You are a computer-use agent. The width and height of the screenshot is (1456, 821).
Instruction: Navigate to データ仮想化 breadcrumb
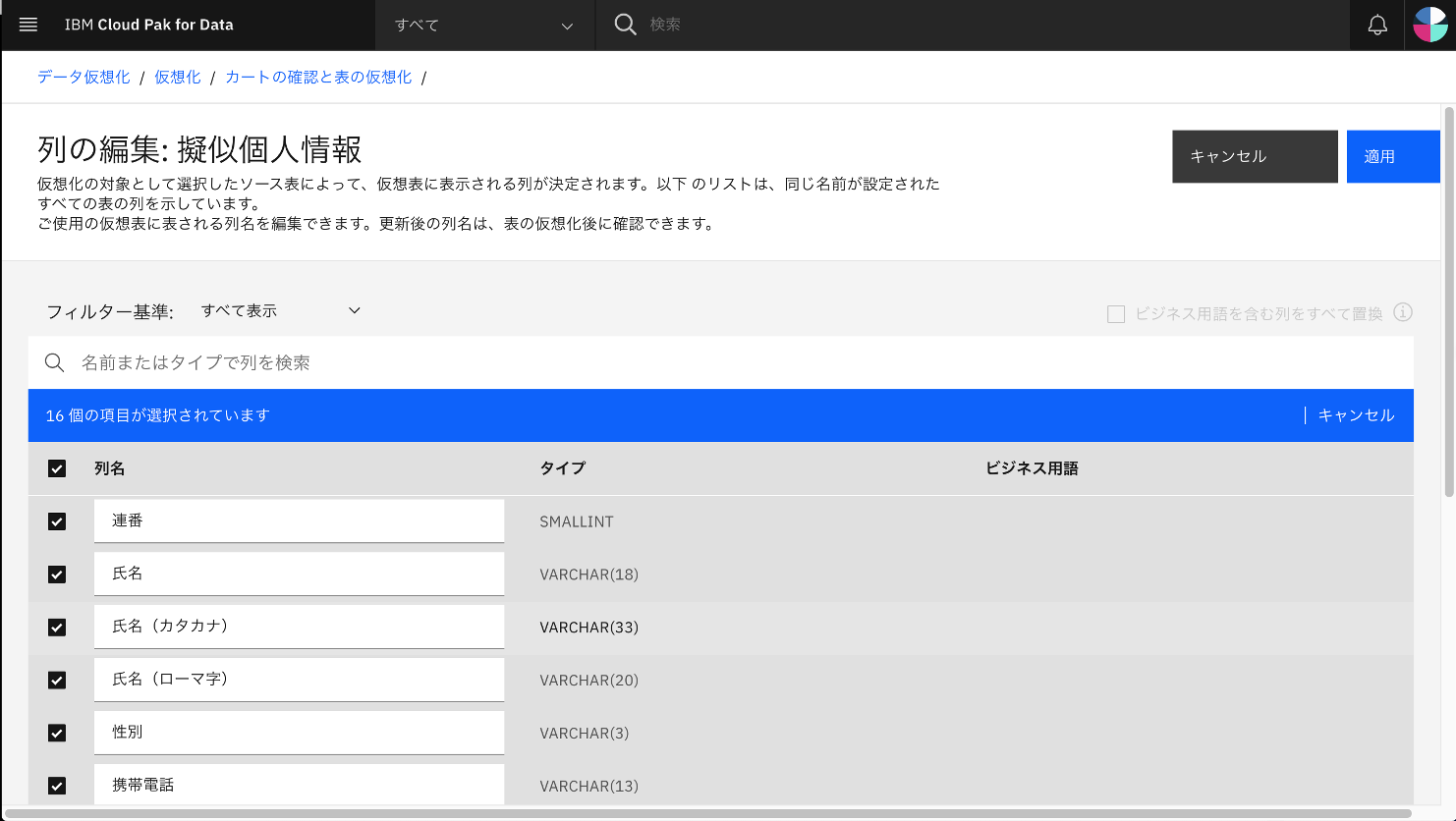[83, 77]
